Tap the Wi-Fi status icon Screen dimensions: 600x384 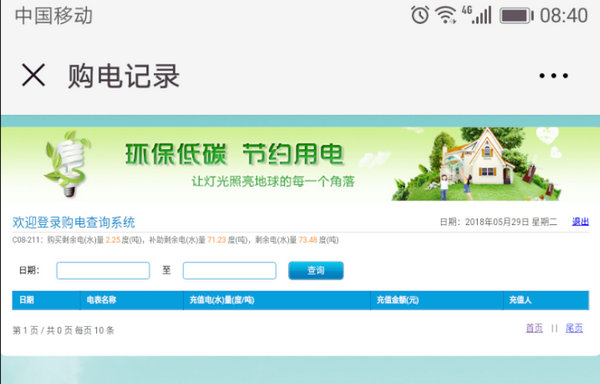445,15
